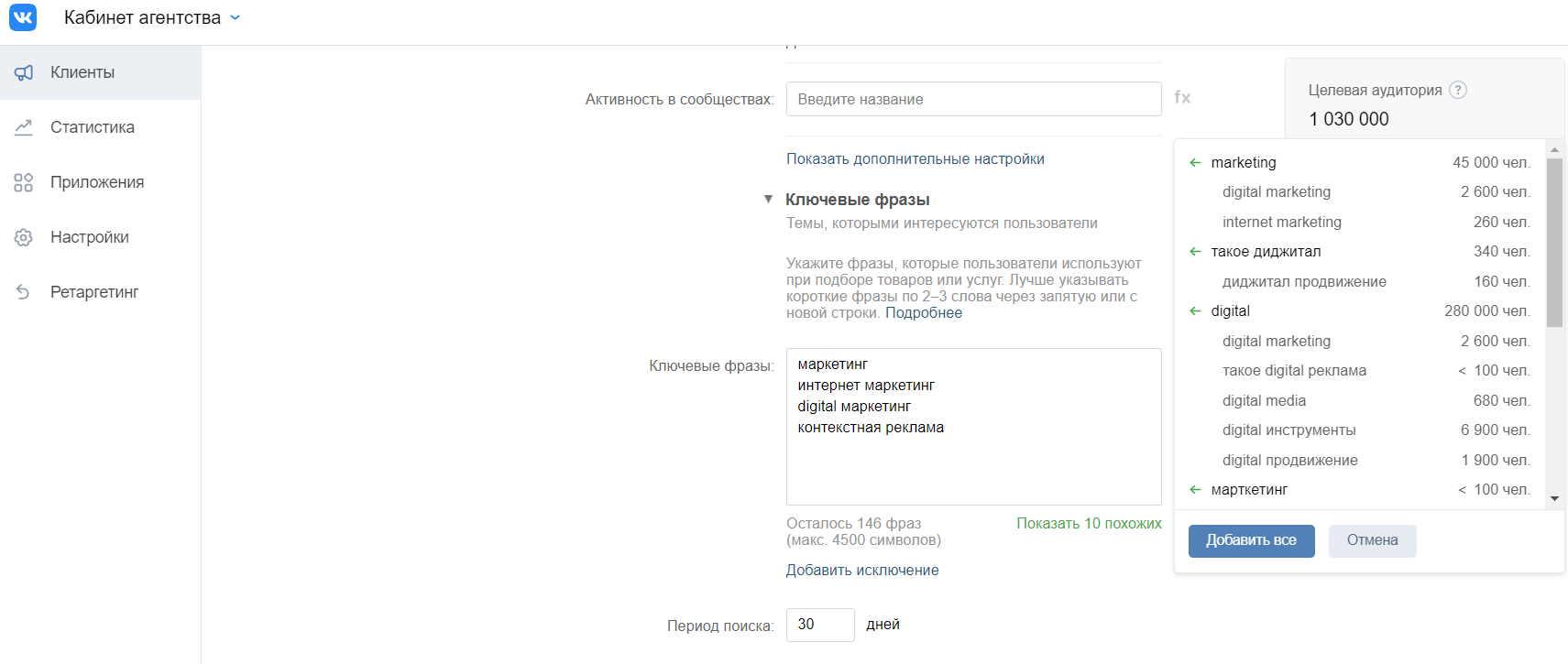Click the Активность в сообществах input field
This screenshot has width=1568, height=664.
973,99
